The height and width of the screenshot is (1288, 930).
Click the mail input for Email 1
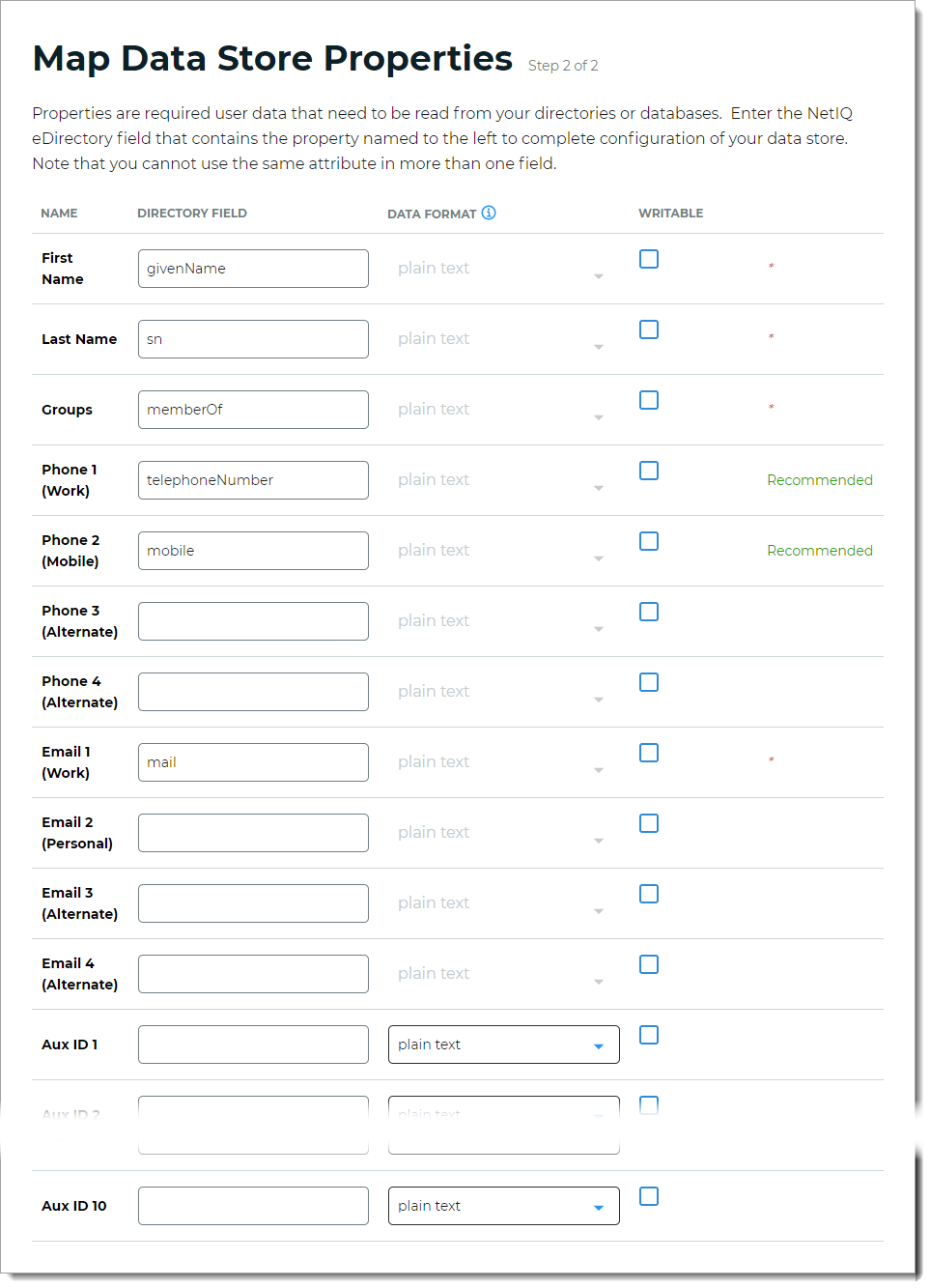tap(253, 761)
